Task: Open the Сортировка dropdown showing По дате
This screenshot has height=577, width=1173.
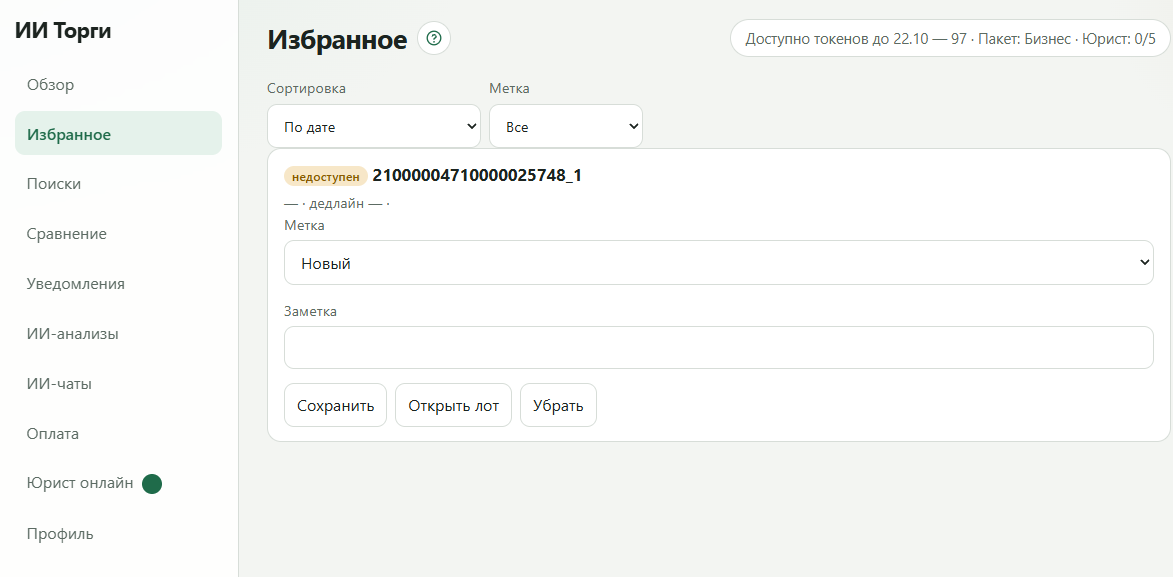Action: tap(374, 126)
